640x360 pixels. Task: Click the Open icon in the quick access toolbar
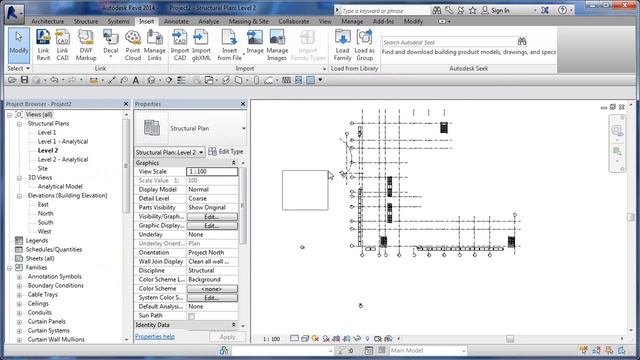coord(12,80)
